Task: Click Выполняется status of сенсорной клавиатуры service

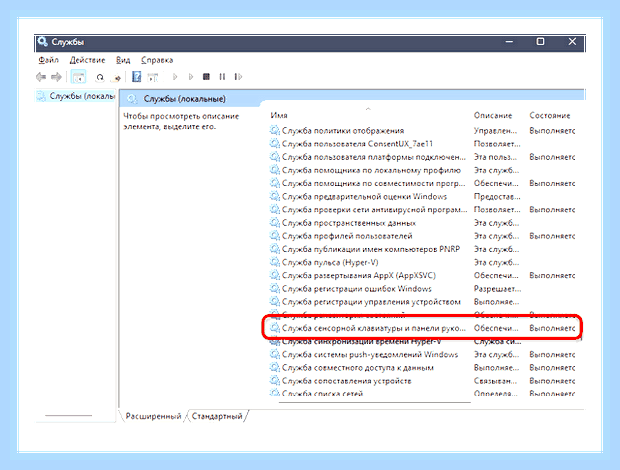Action: [552, 328]
